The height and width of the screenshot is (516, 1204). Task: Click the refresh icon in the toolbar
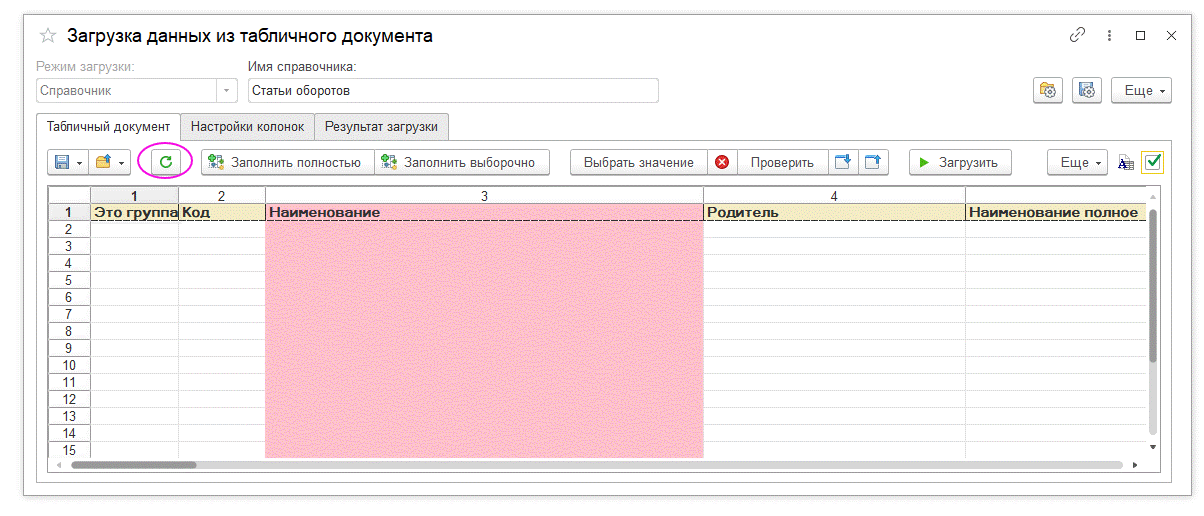point(166,162)
